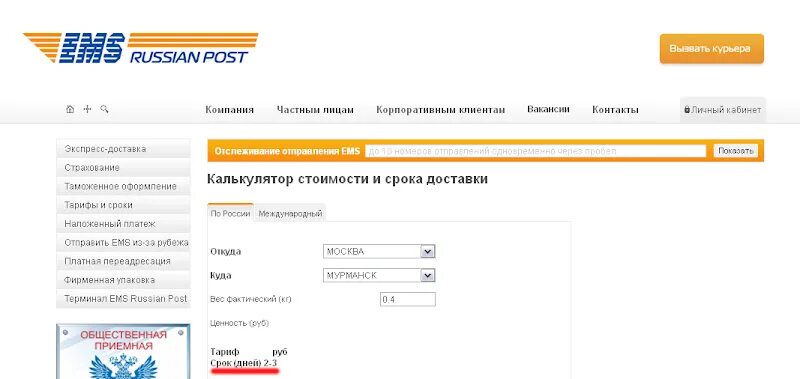Click the Тариф руб result text

pyautogui.click(x=249, y=352)
